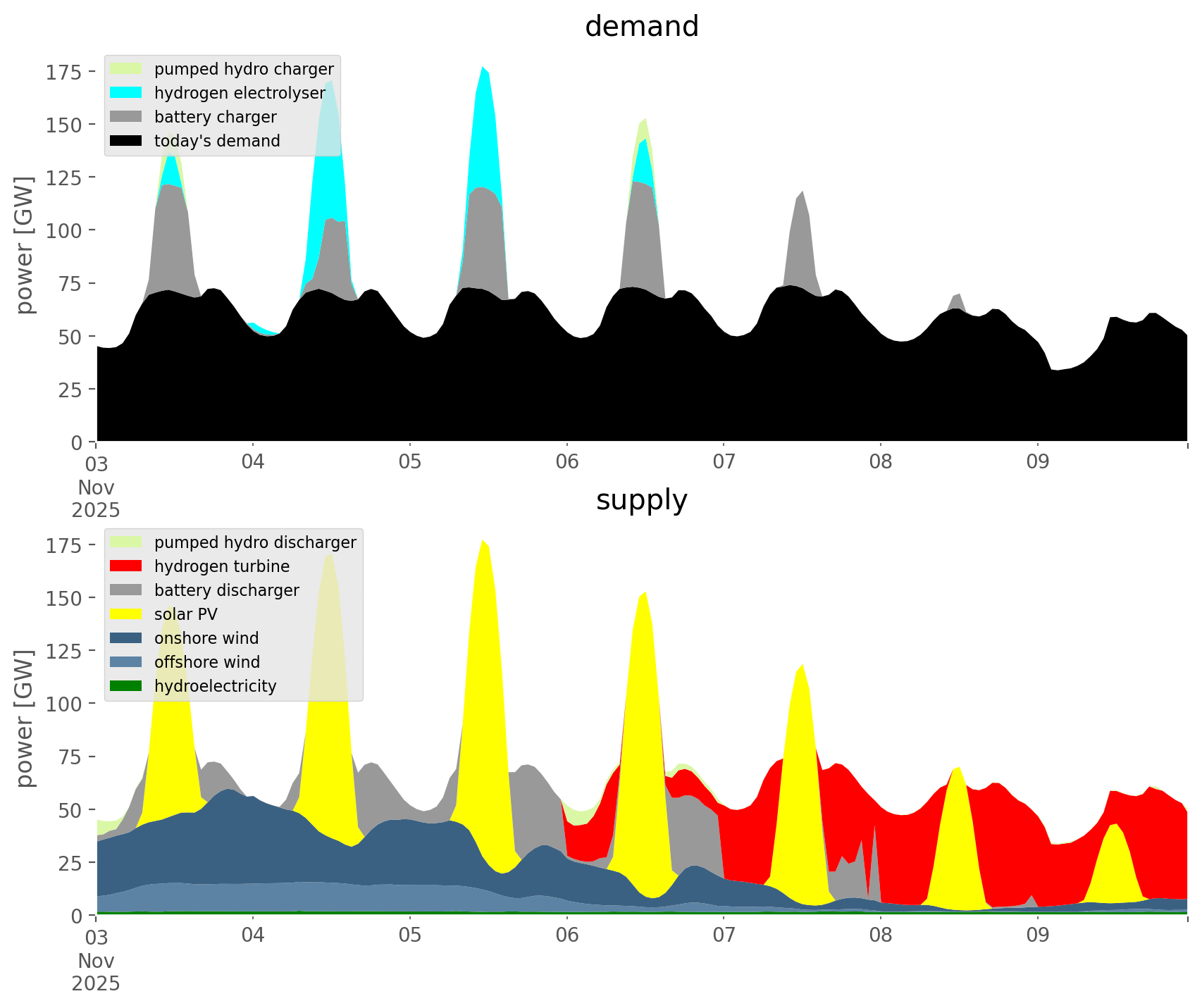
Task: Click the 08 date tick on supply chart
Action: click(880, 935)
